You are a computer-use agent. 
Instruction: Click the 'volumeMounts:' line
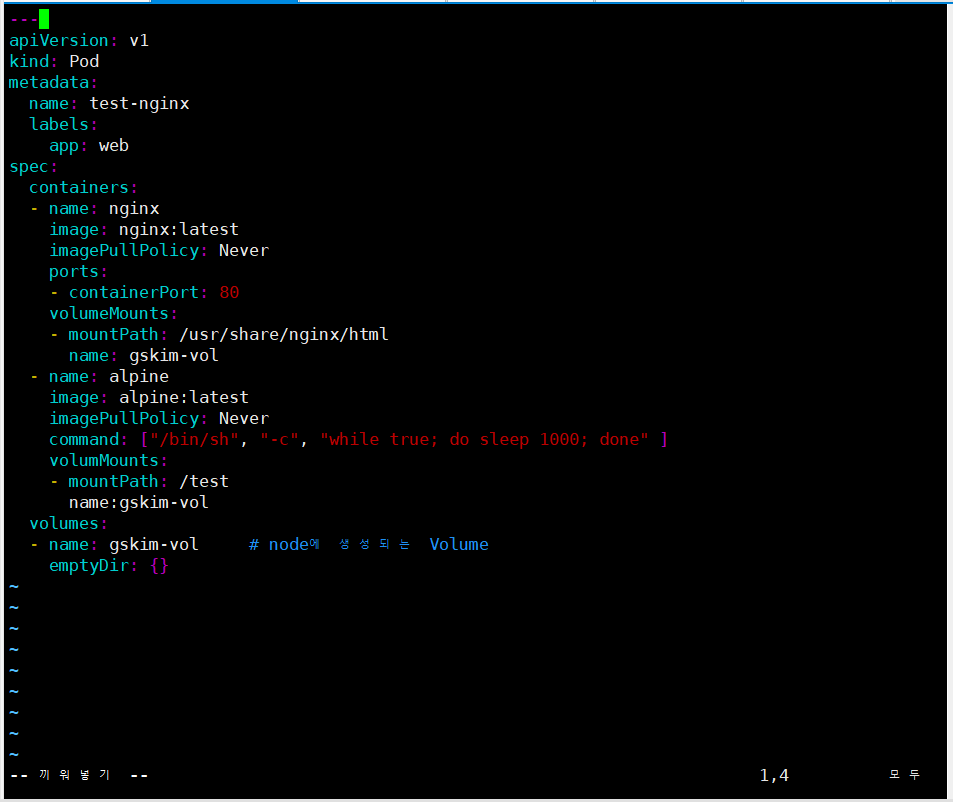point(113,314)
